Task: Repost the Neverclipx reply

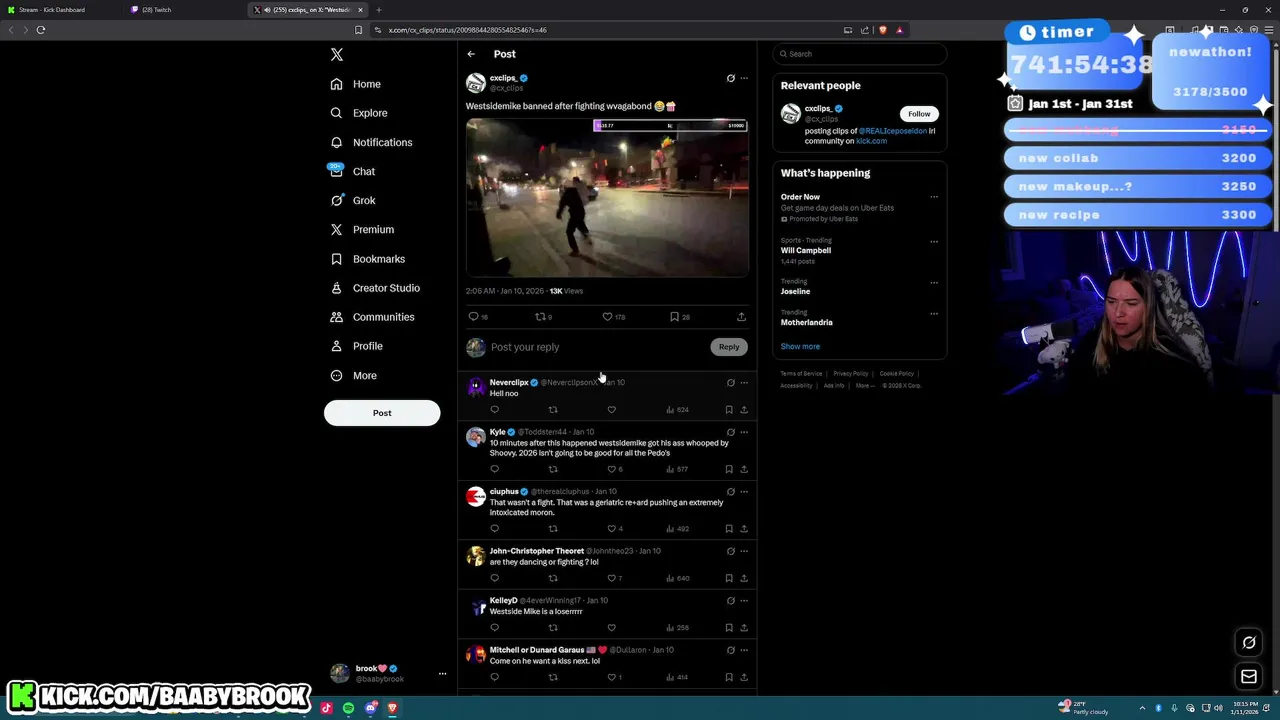Action: pos(553,410)
